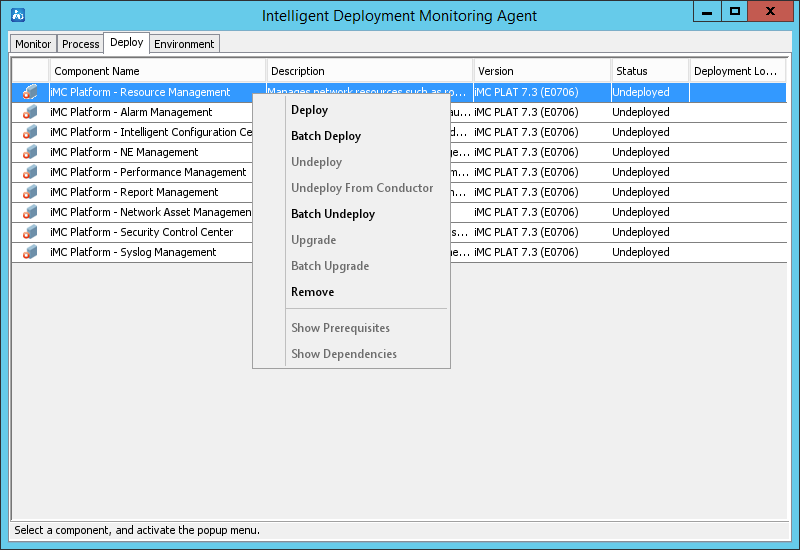
Task: Choose Remove from the context menu
Action: (x=312, y=292)
